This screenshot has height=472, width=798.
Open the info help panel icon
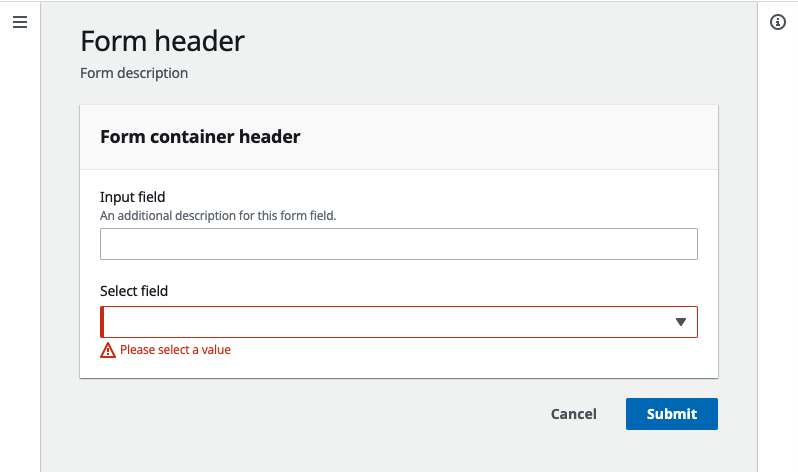[778, 22]
